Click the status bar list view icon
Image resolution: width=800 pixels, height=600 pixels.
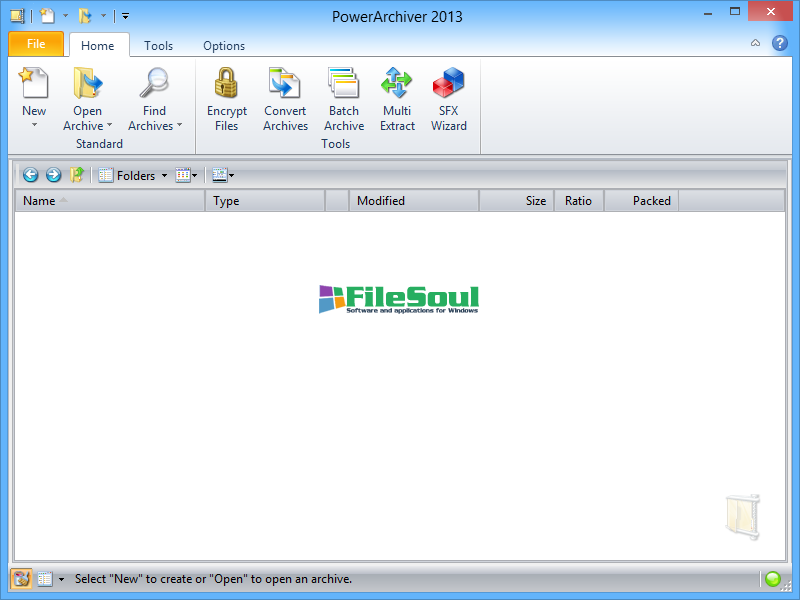point(45,579)
